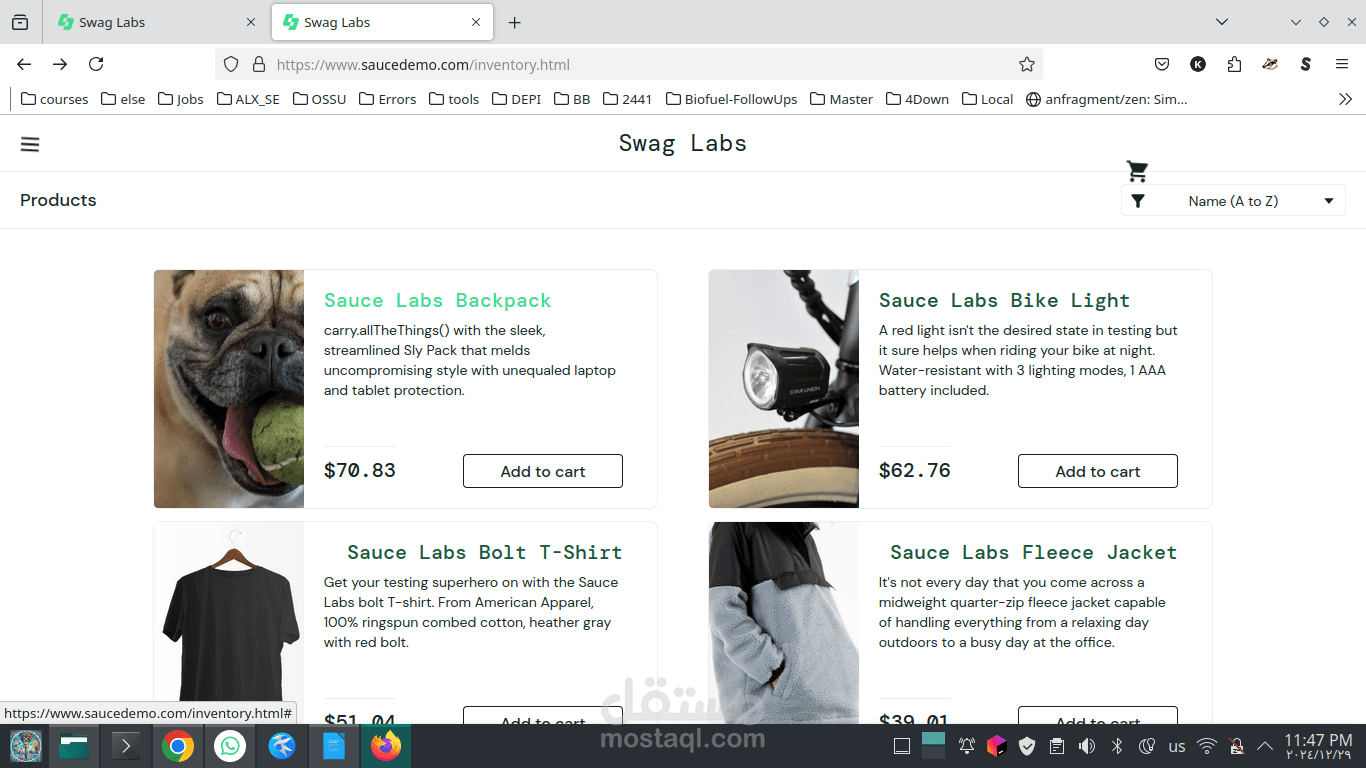The image size is (1366, 768).
Task: Open the courses bookmark folder
Action: 55,99
